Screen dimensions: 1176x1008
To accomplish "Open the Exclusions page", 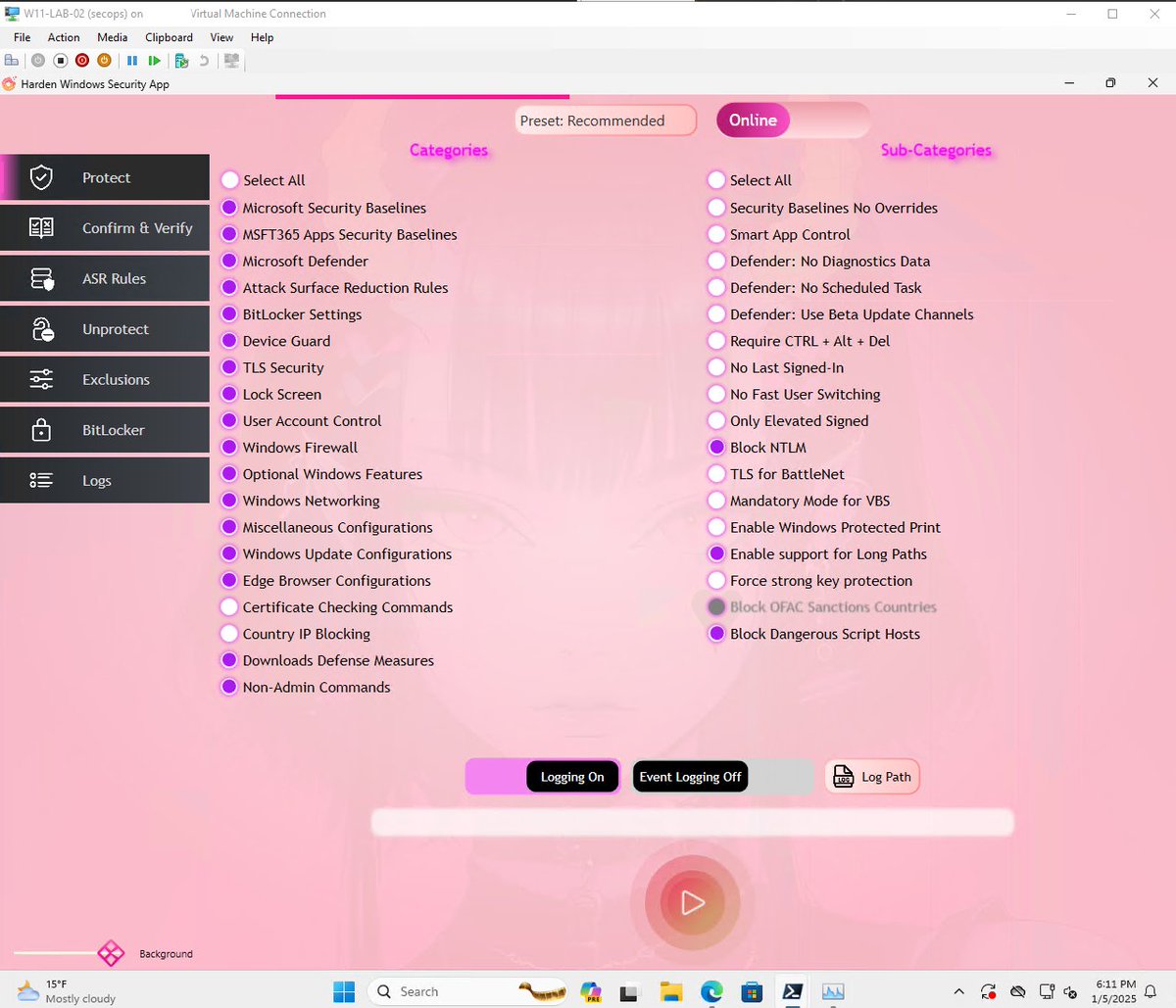I will coord(105,379).
